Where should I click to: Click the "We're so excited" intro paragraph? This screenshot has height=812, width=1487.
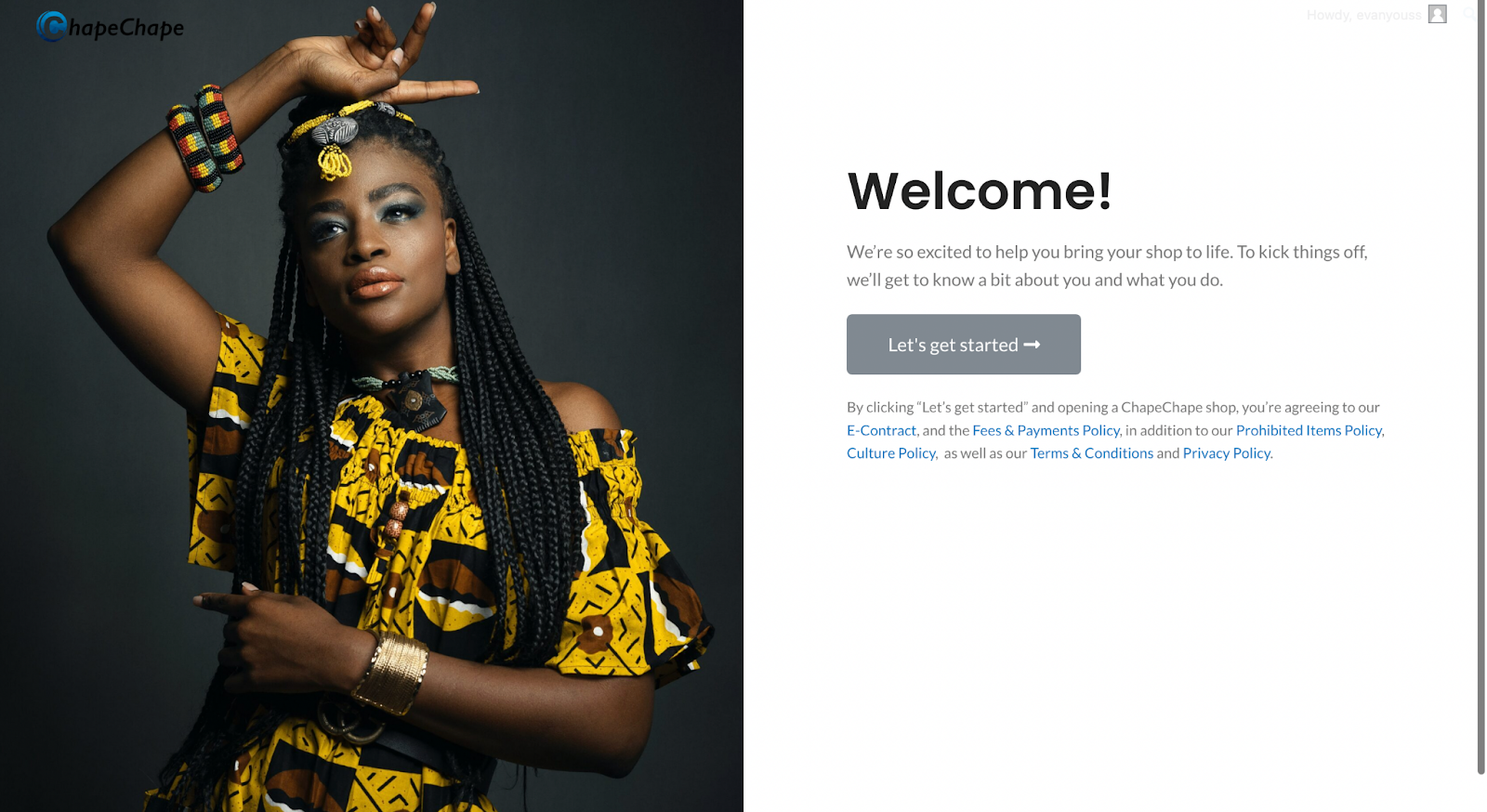click(x=1107, y=266)
